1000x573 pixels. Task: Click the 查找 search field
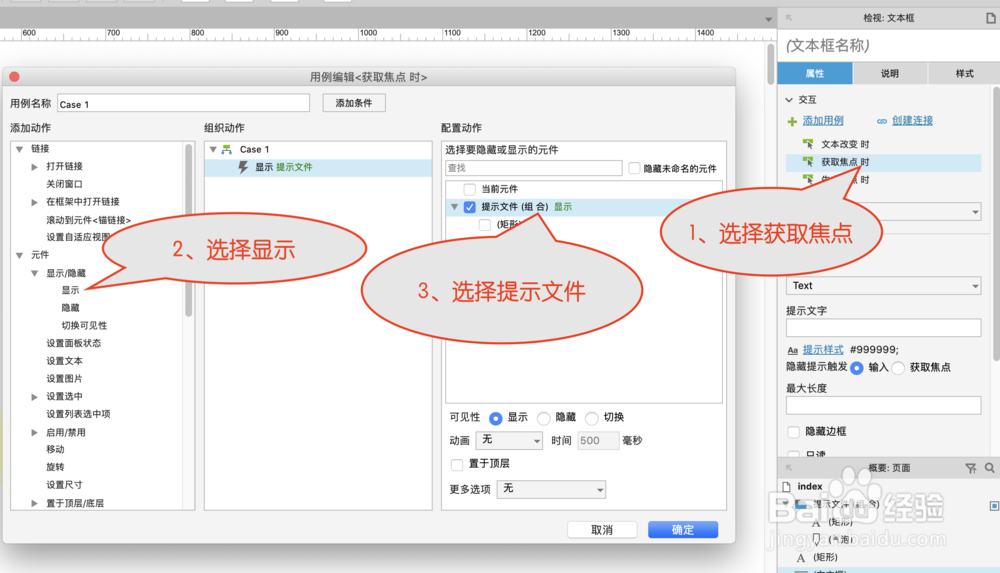pyautogui.click(x=534, y=168)
